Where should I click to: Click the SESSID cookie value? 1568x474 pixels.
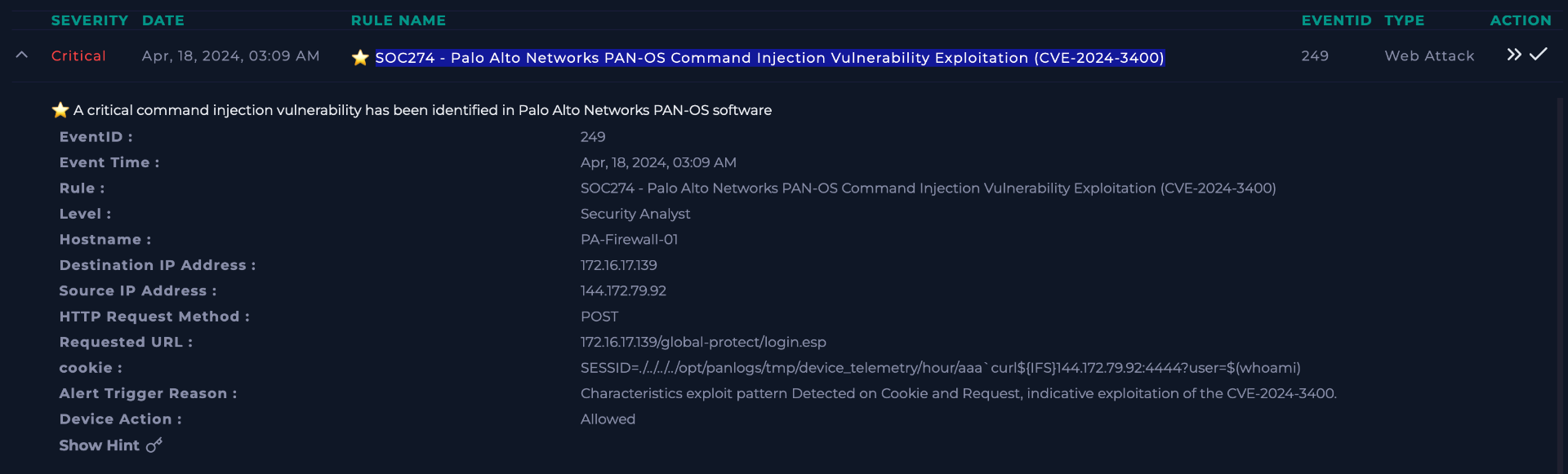(x=941, y=368)
